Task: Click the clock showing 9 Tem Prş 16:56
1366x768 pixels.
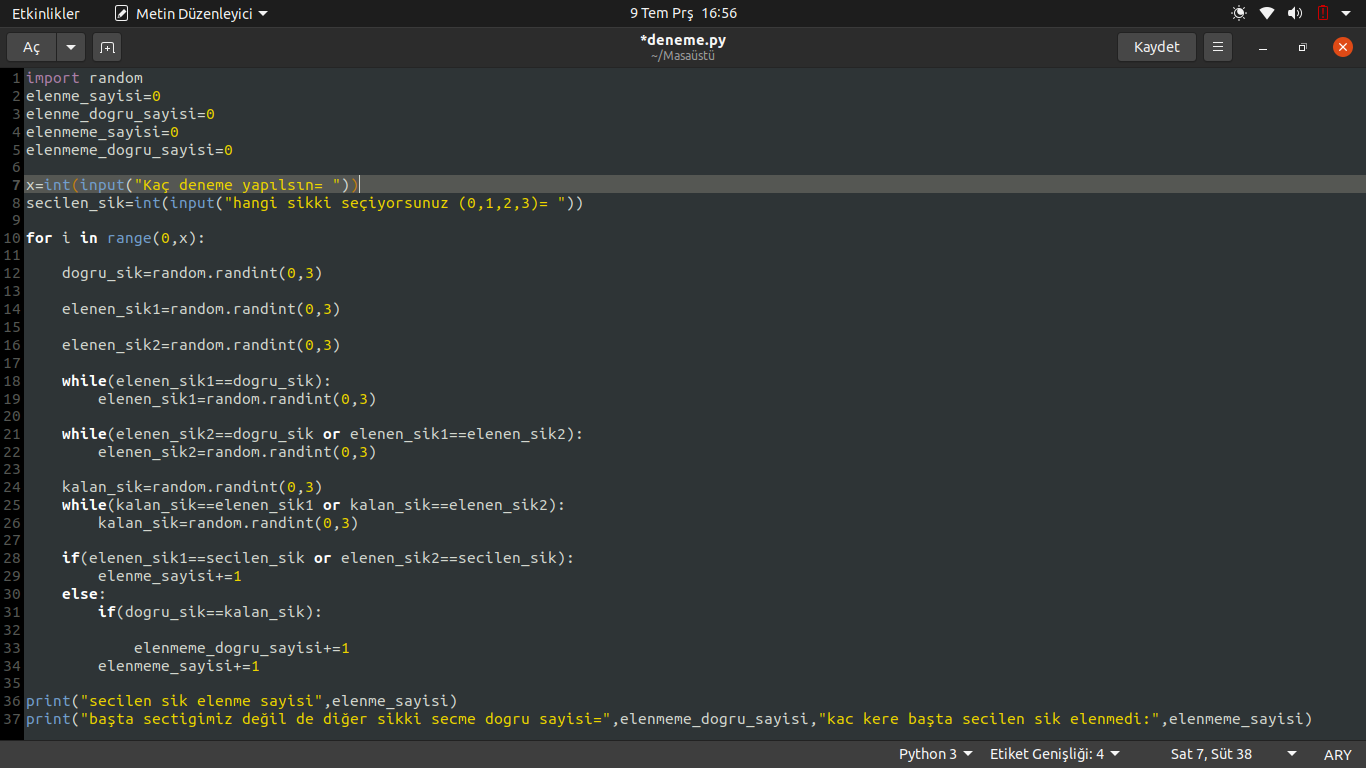Action: coord(683,13)
